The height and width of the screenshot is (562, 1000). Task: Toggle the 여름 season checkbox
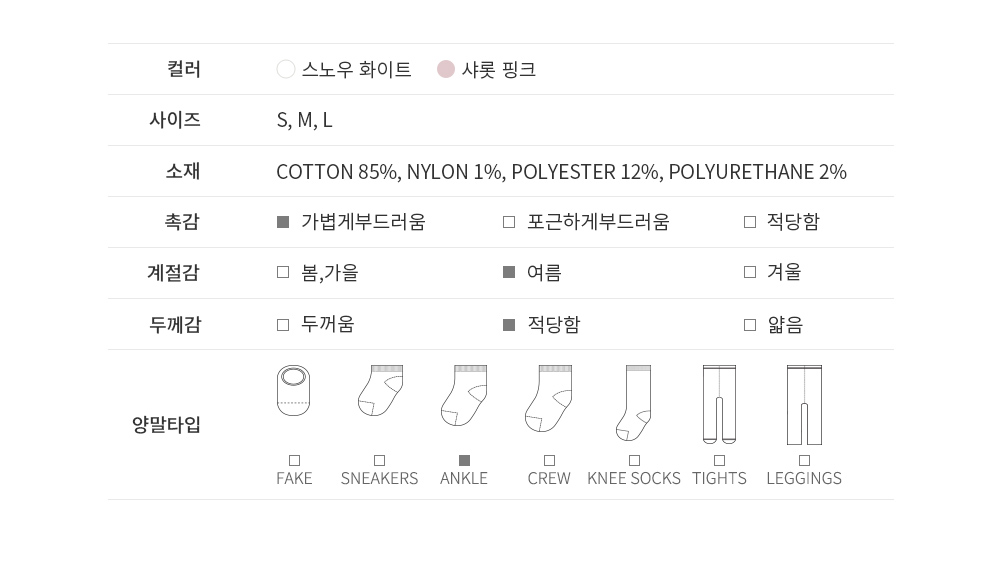point(509,272)
